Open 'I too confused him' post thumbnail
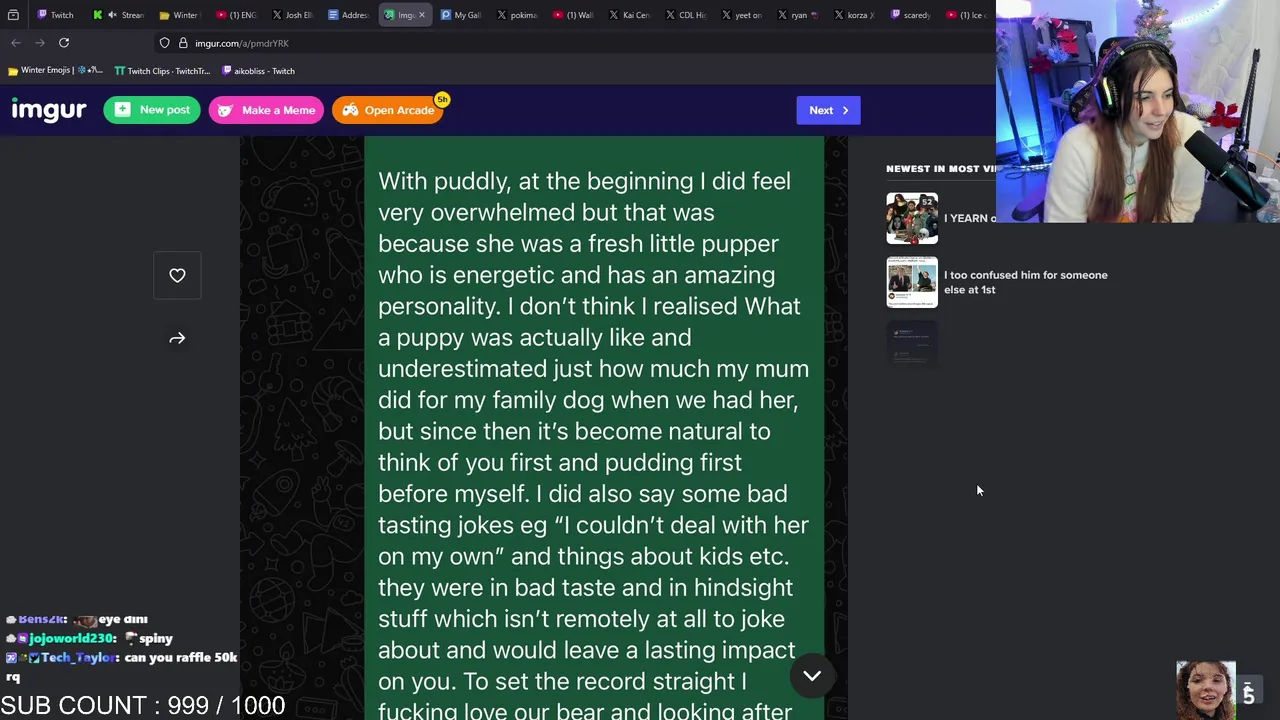Screen dimensions: 1280x720 click(x=912, y=282)
